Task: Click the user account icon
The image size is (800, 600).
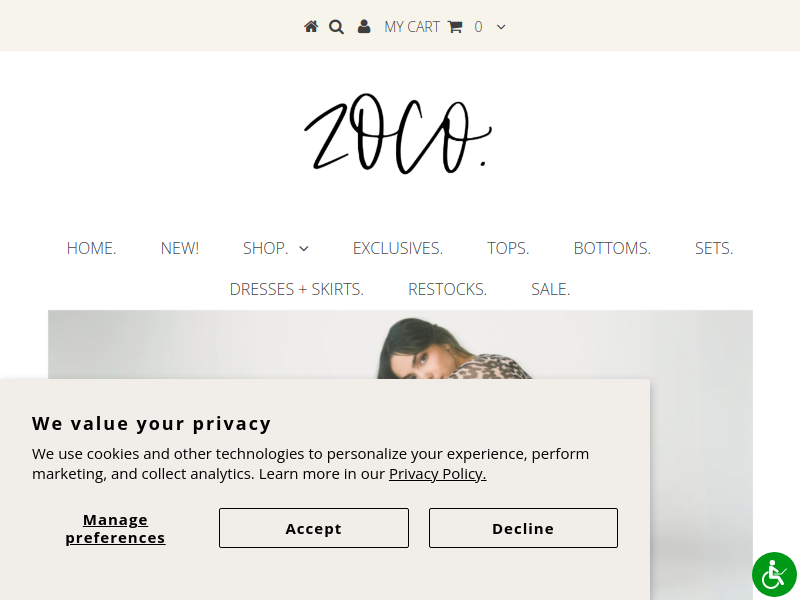Action: pyautogui.click(x=364, y=27)
